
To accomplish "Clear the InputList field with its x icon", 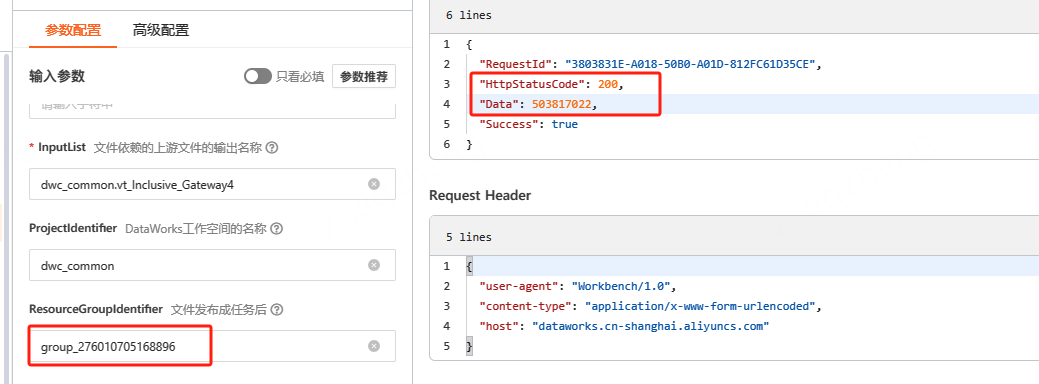I will point(374,184).
